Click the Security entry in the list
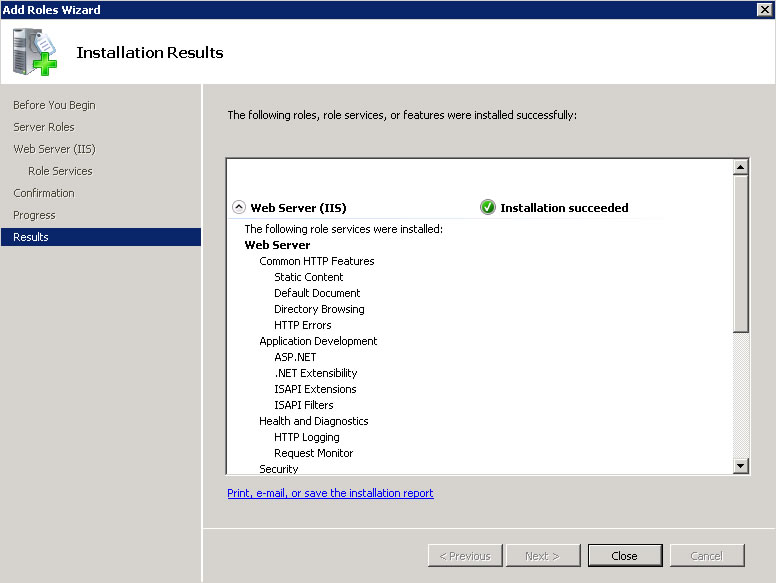 [279, 469]
